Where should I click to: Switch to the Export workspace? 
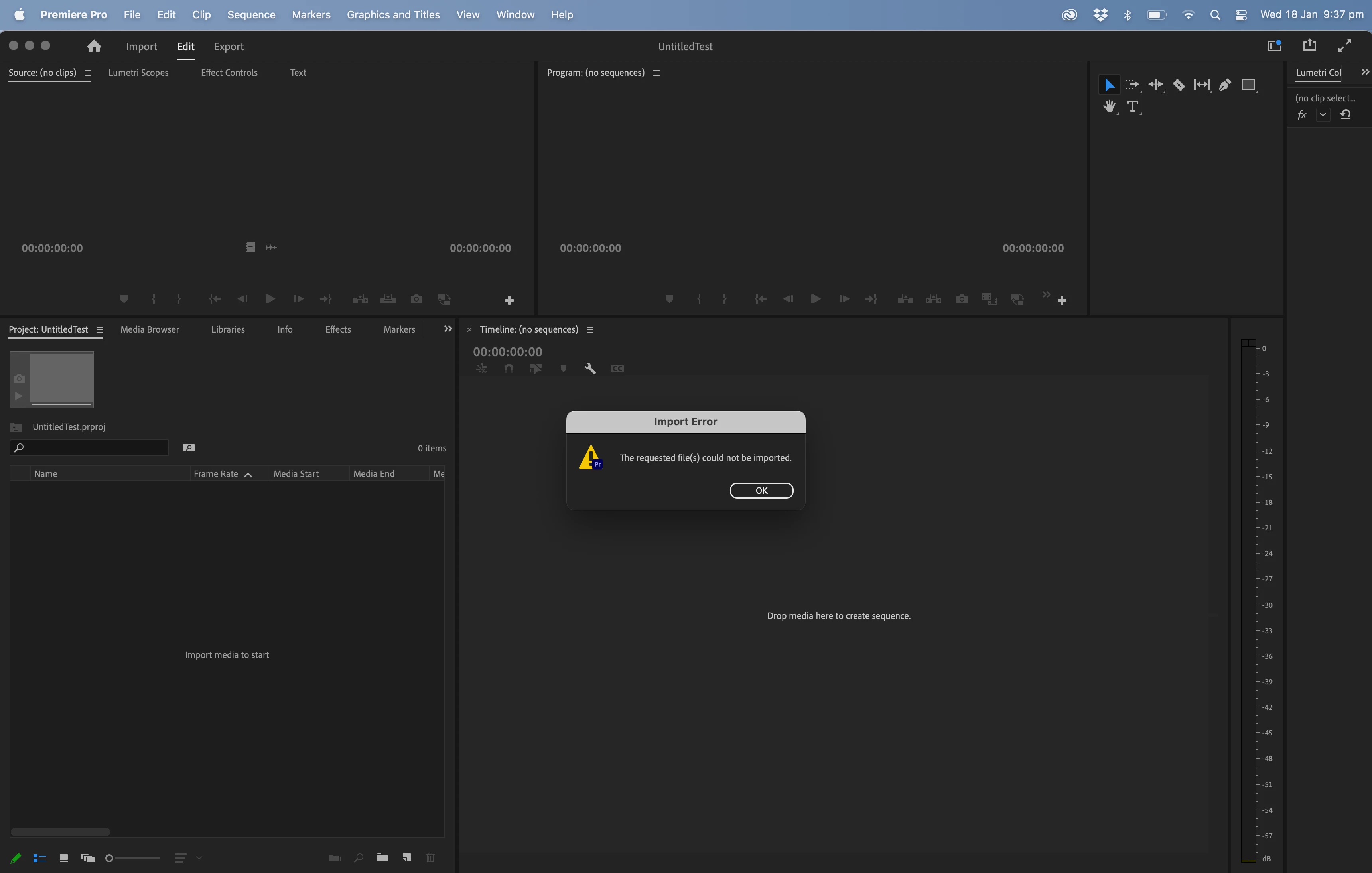point(229,47)
